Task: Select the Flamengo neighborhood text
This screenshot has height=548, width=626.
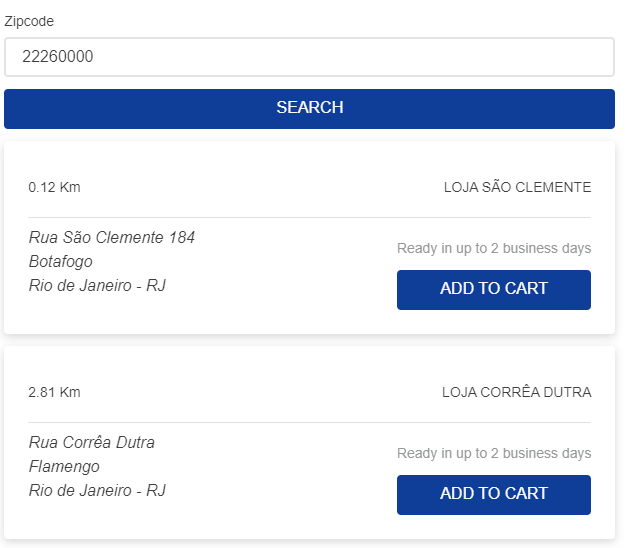Action: (64, 466)
